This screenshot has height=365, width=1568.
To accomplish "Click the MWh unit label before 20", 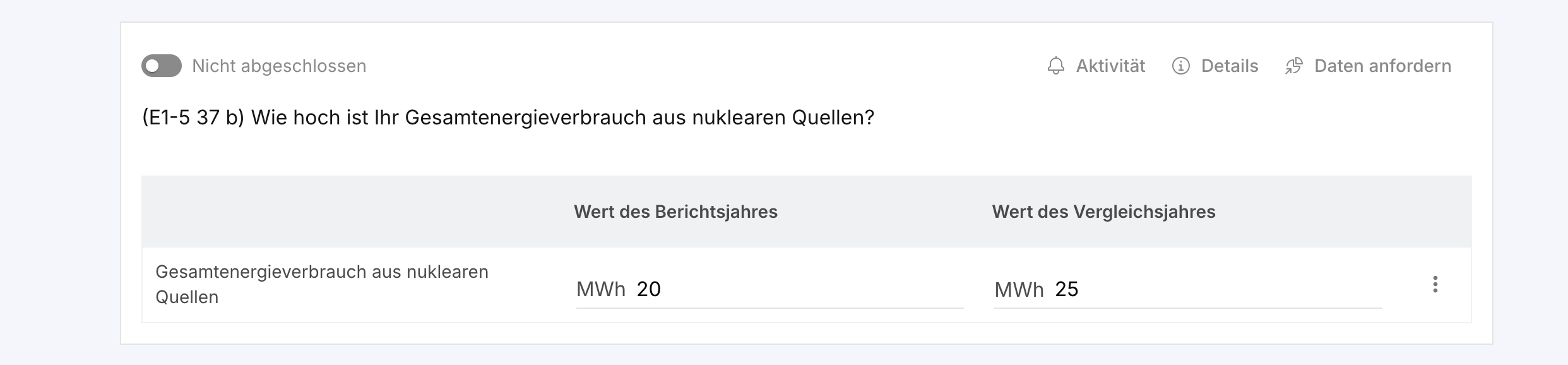I will (x=601, y=289).
